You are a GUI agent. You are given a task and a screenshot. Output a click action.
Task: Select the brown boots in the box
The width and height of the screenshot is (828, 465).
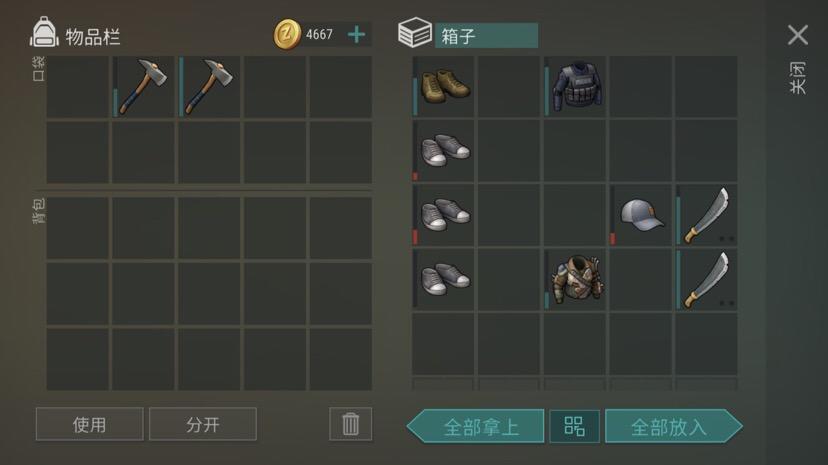(x=444, y=87)
